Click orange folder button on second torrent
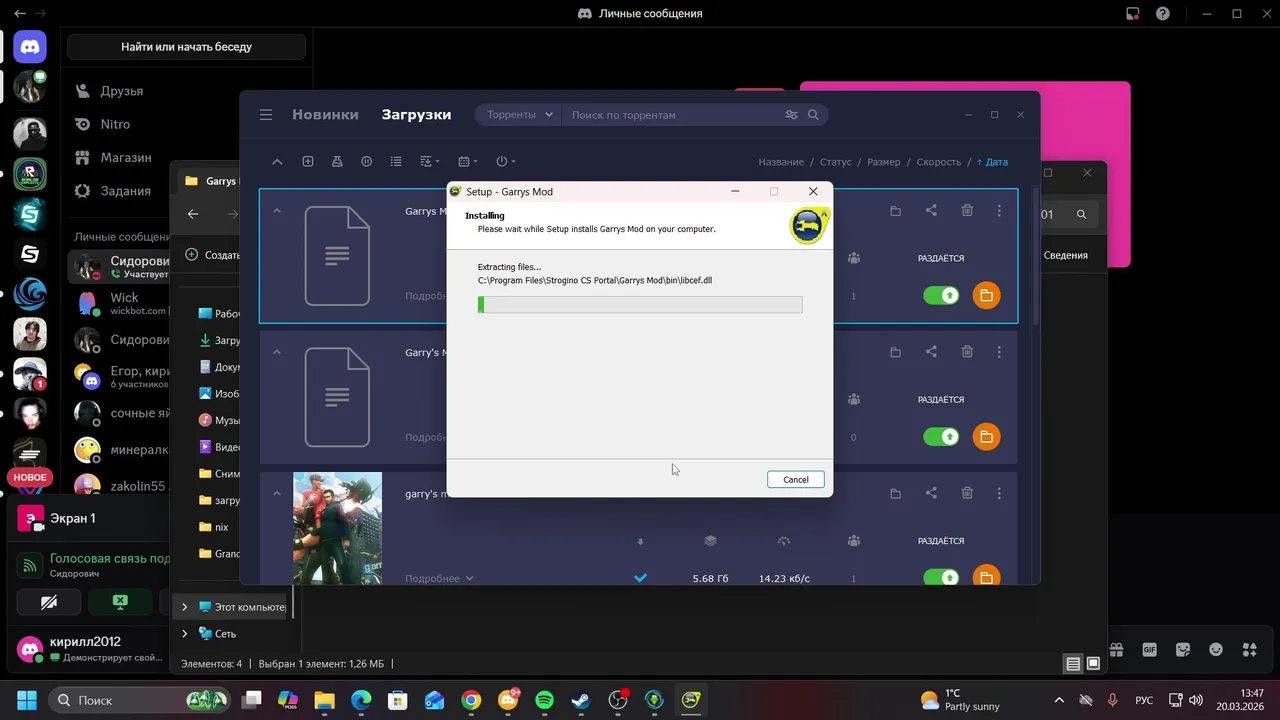Image resolution: width=1280 pixels, height=720 pixels. click(x=986, y=437)
